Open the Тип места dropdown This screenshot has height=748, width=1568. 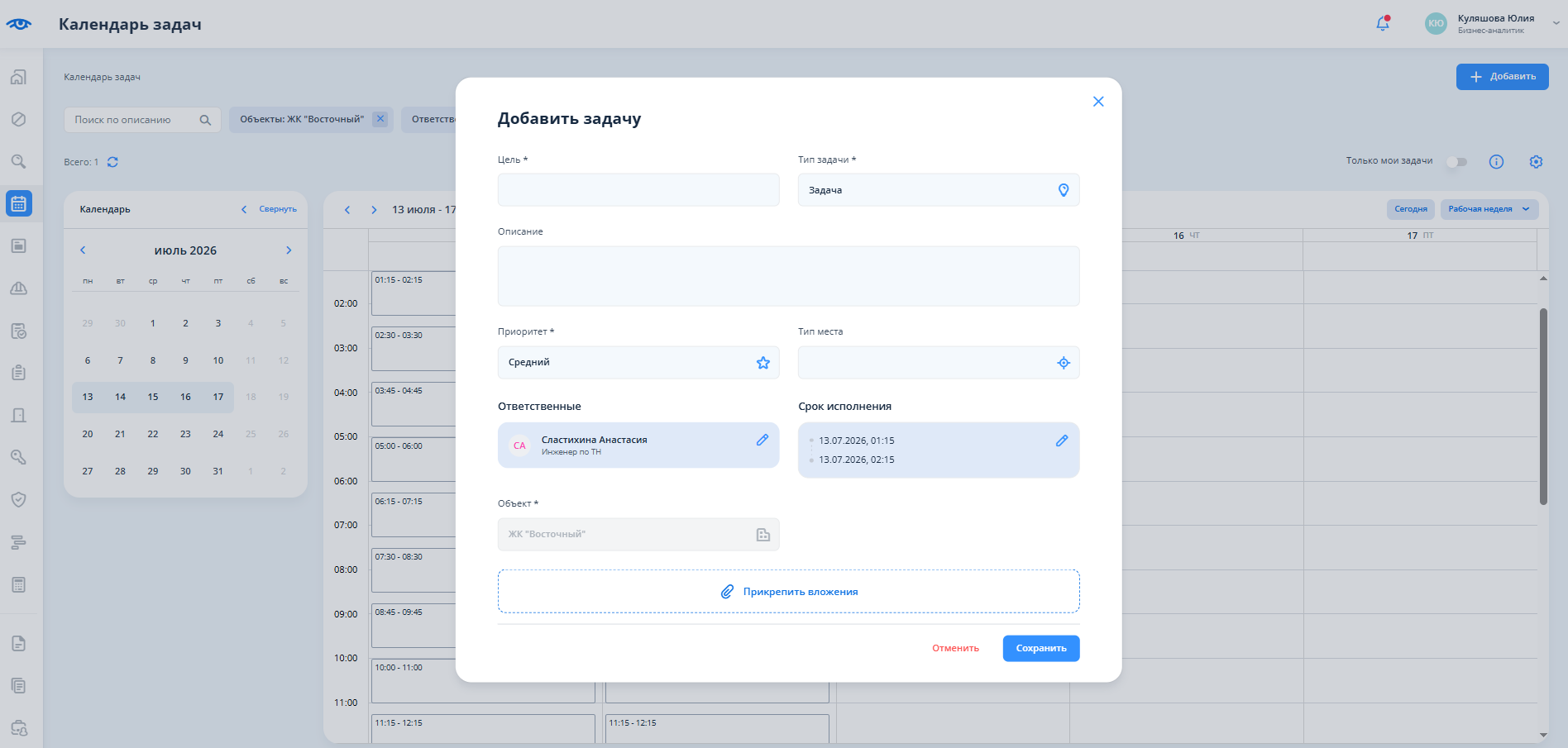[x=939, y=363]
